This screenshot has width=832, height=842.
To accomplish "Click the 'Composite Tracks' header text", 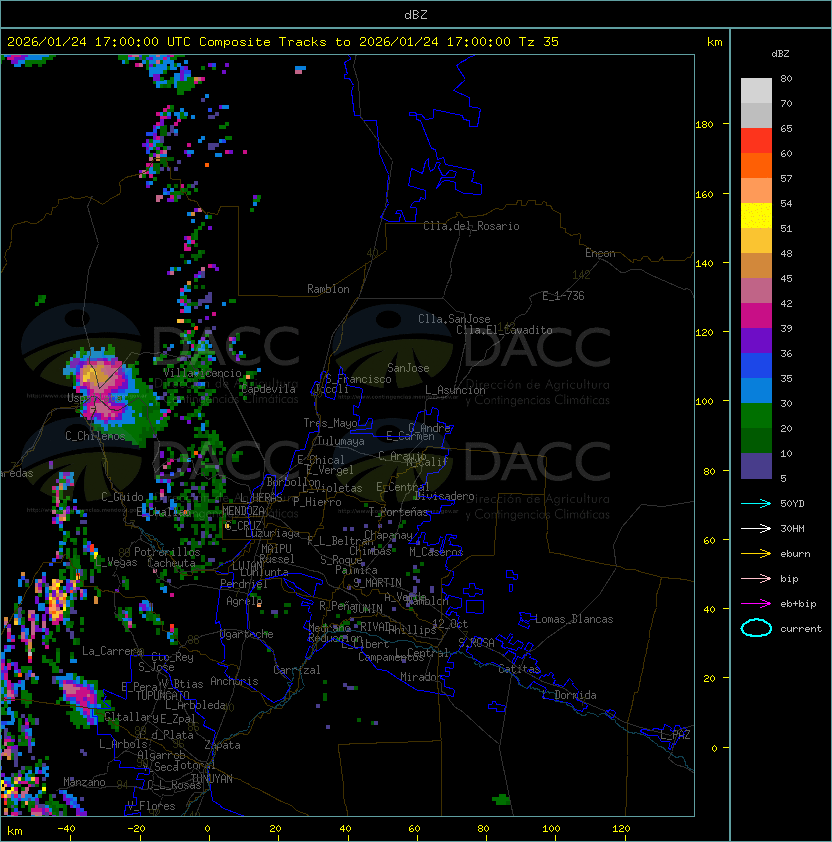I will 263,42.
